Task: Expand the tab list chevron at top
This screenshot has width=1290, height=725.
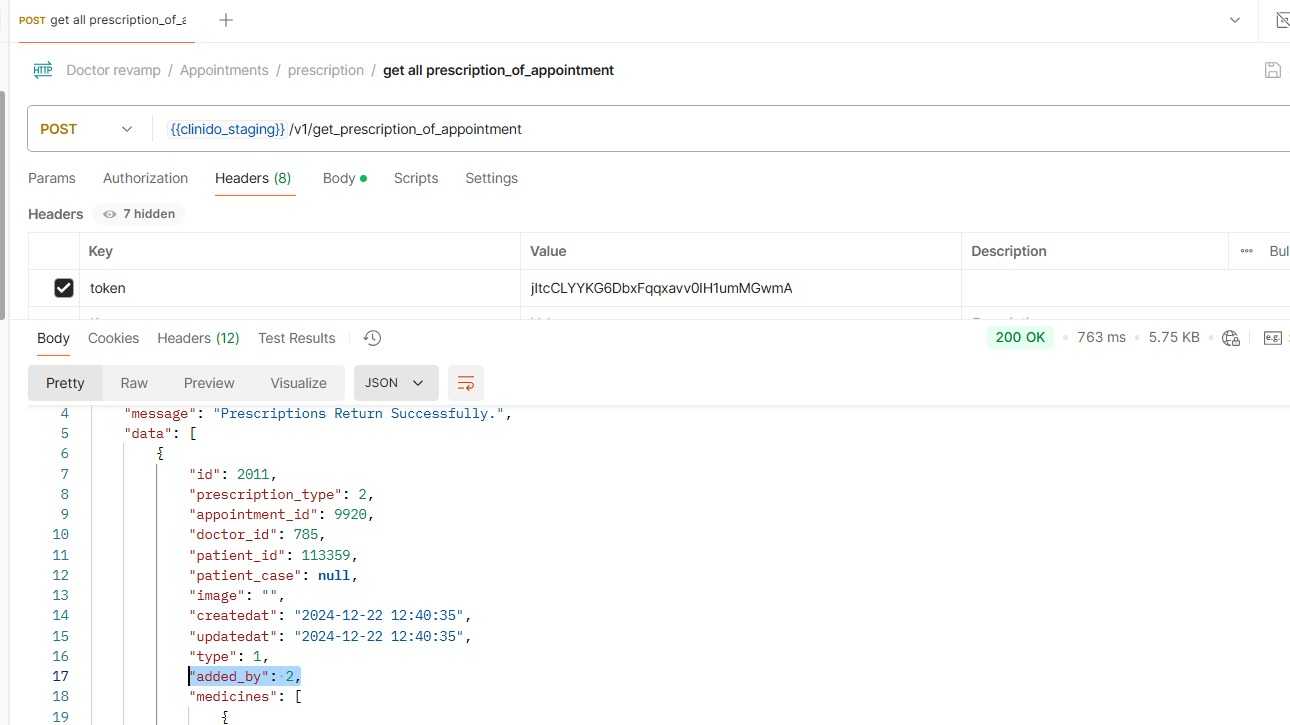Action: point(1236,20)
